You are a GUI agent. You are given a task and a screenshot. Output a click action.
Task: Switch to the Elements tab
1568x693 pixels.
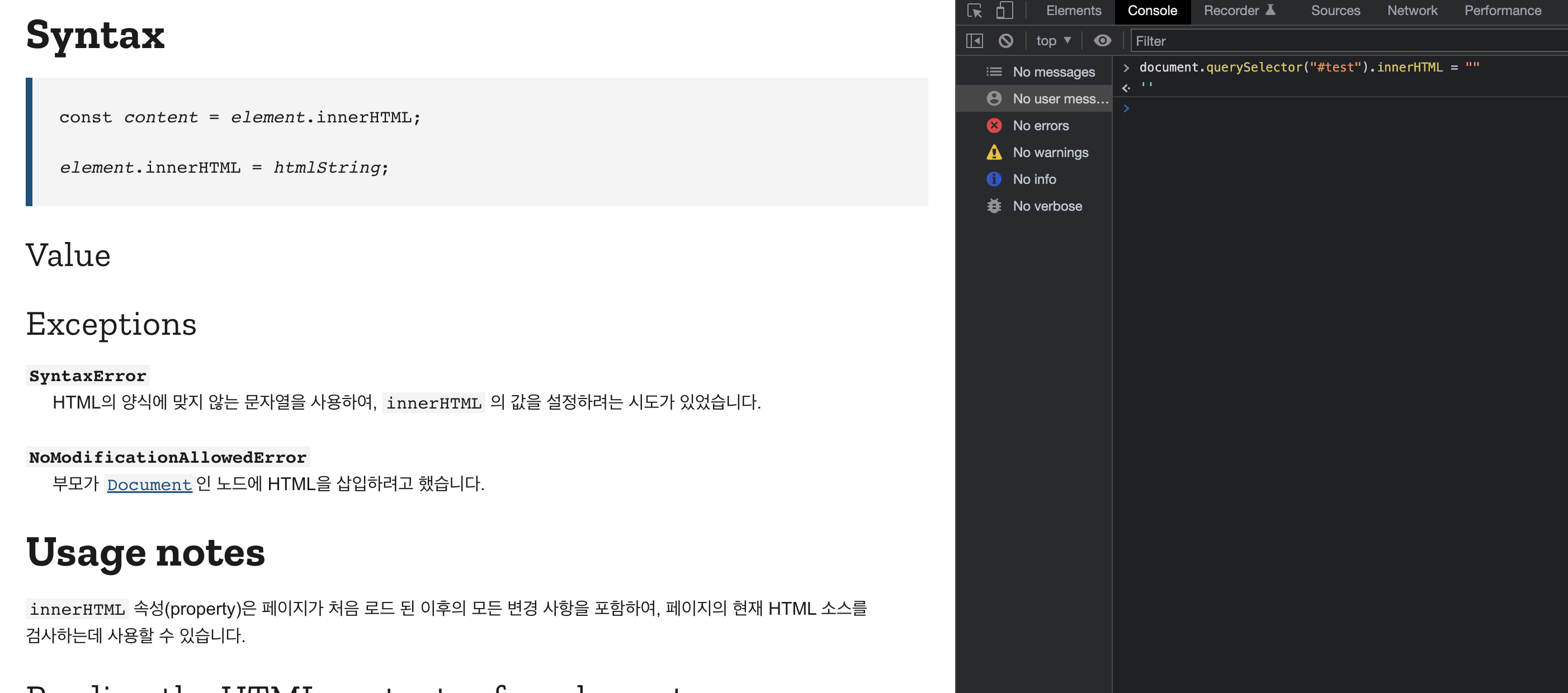pos(1073,11)
